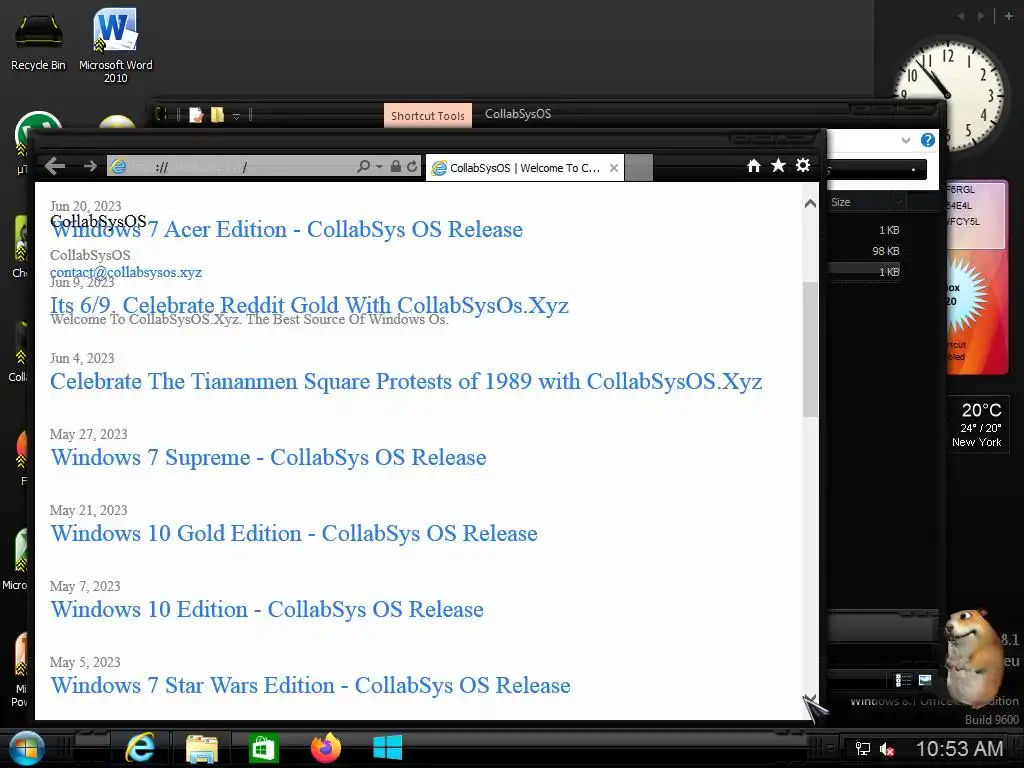Launch Internet Explorer from taskbar

click(140, 748)
